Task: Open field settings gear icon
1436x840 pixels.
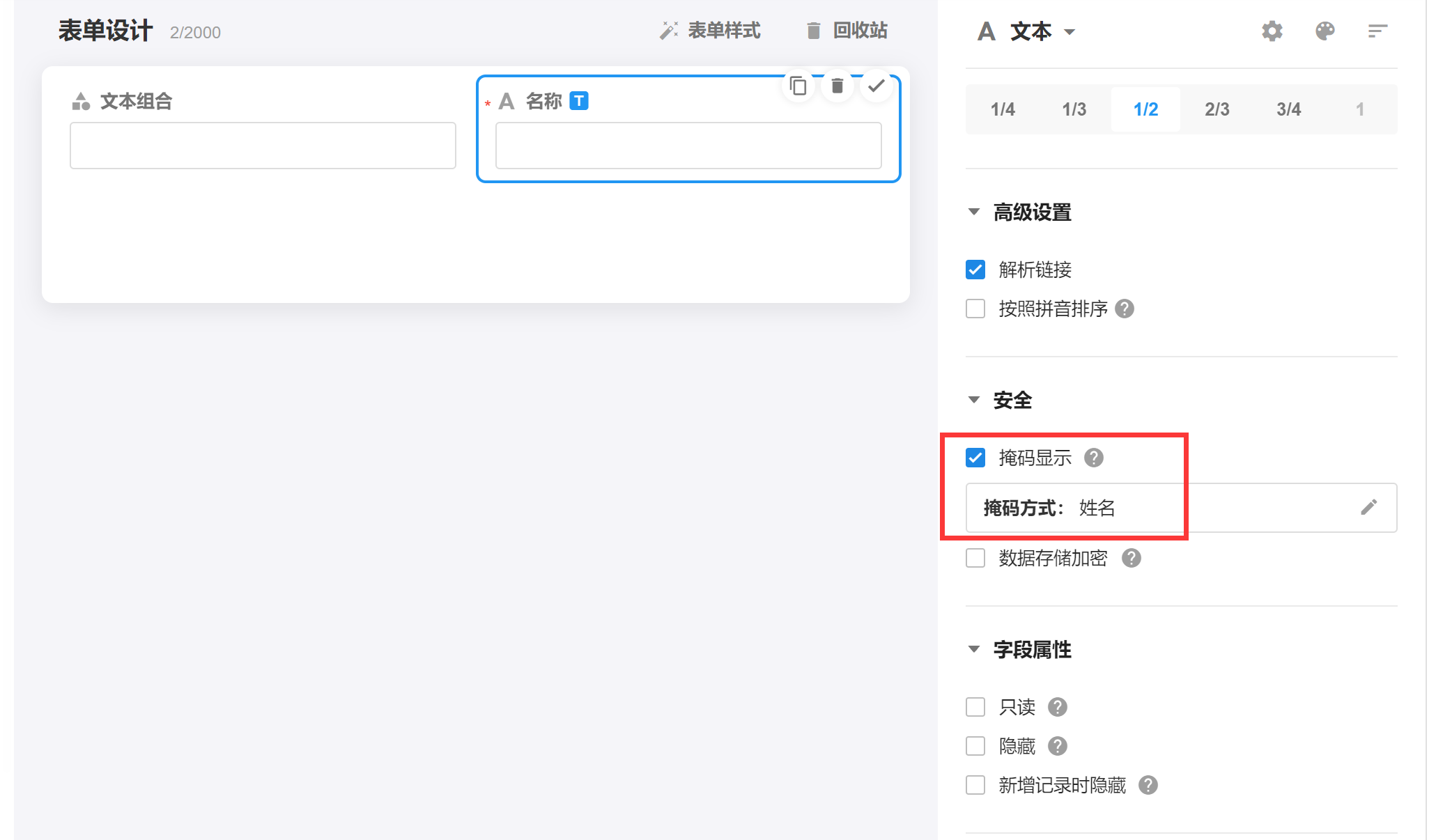Action: click(x=1272, y=31)
